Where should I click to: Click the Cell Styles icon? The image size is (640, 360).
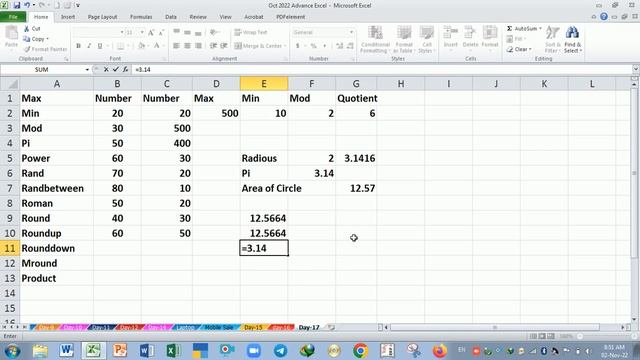tap(427, 33)
